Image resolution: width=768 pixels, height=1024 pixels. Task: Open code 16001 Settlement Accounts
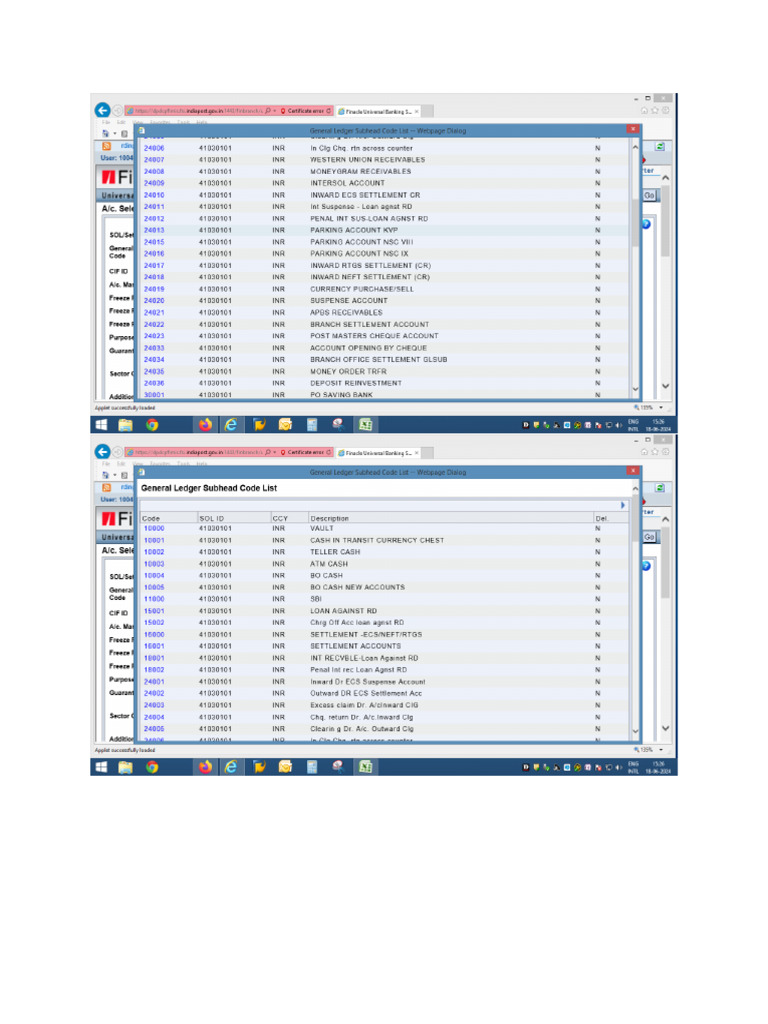[154, 646]
